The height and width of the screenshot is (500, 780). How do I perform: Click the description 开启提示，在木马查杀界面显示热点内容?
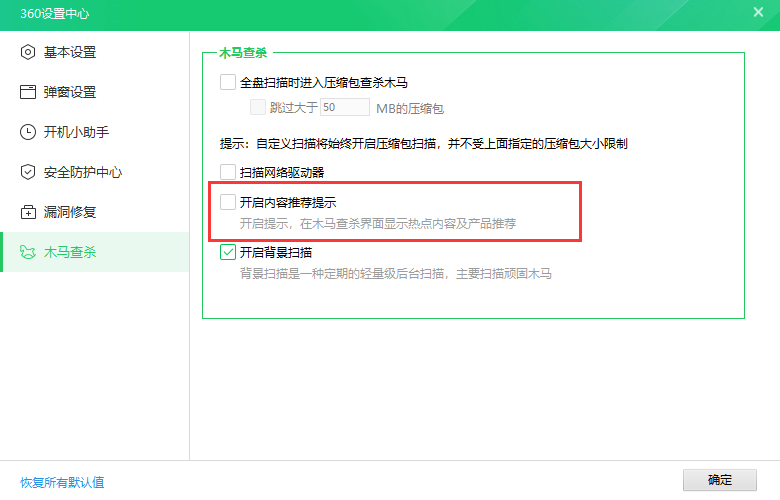378,224
